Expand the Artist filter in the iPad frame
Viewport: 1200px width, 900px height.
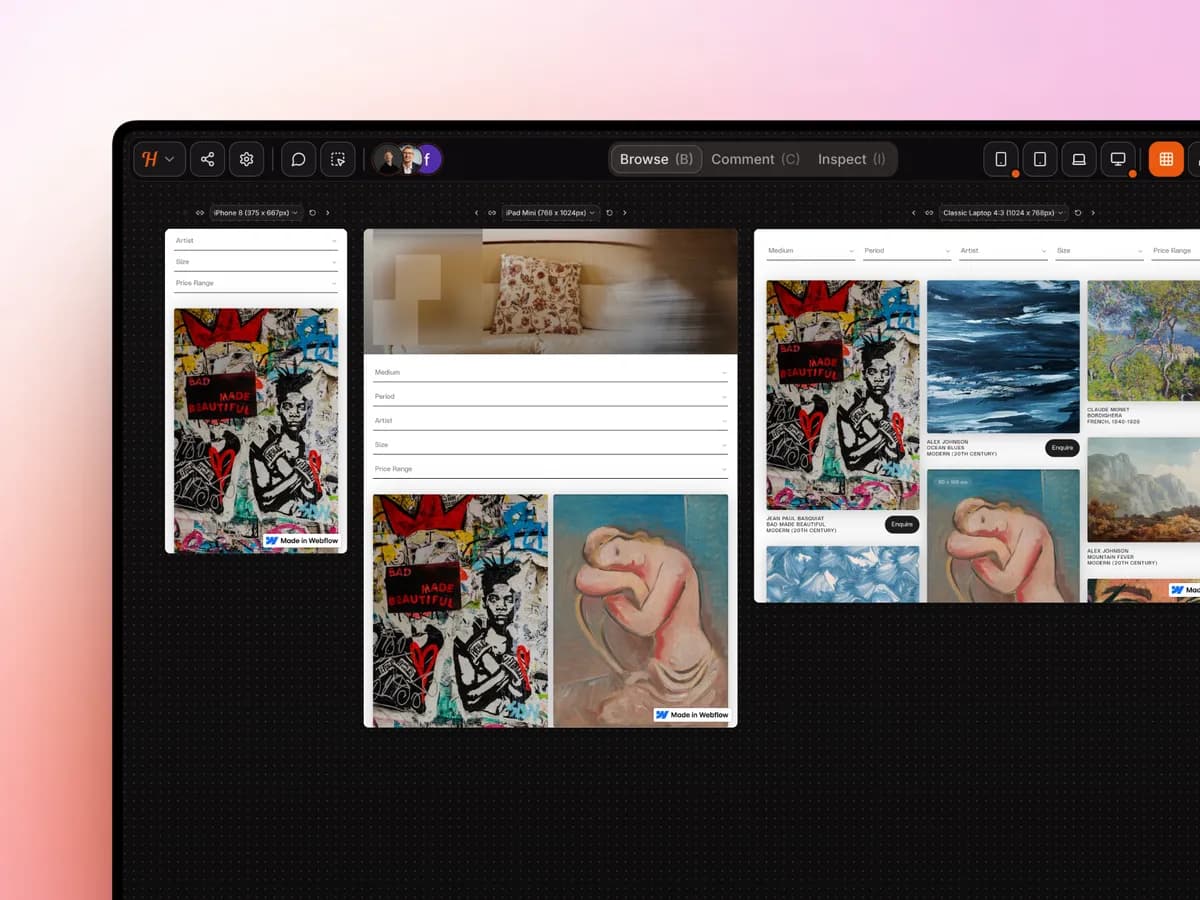[x=550, y=421]
